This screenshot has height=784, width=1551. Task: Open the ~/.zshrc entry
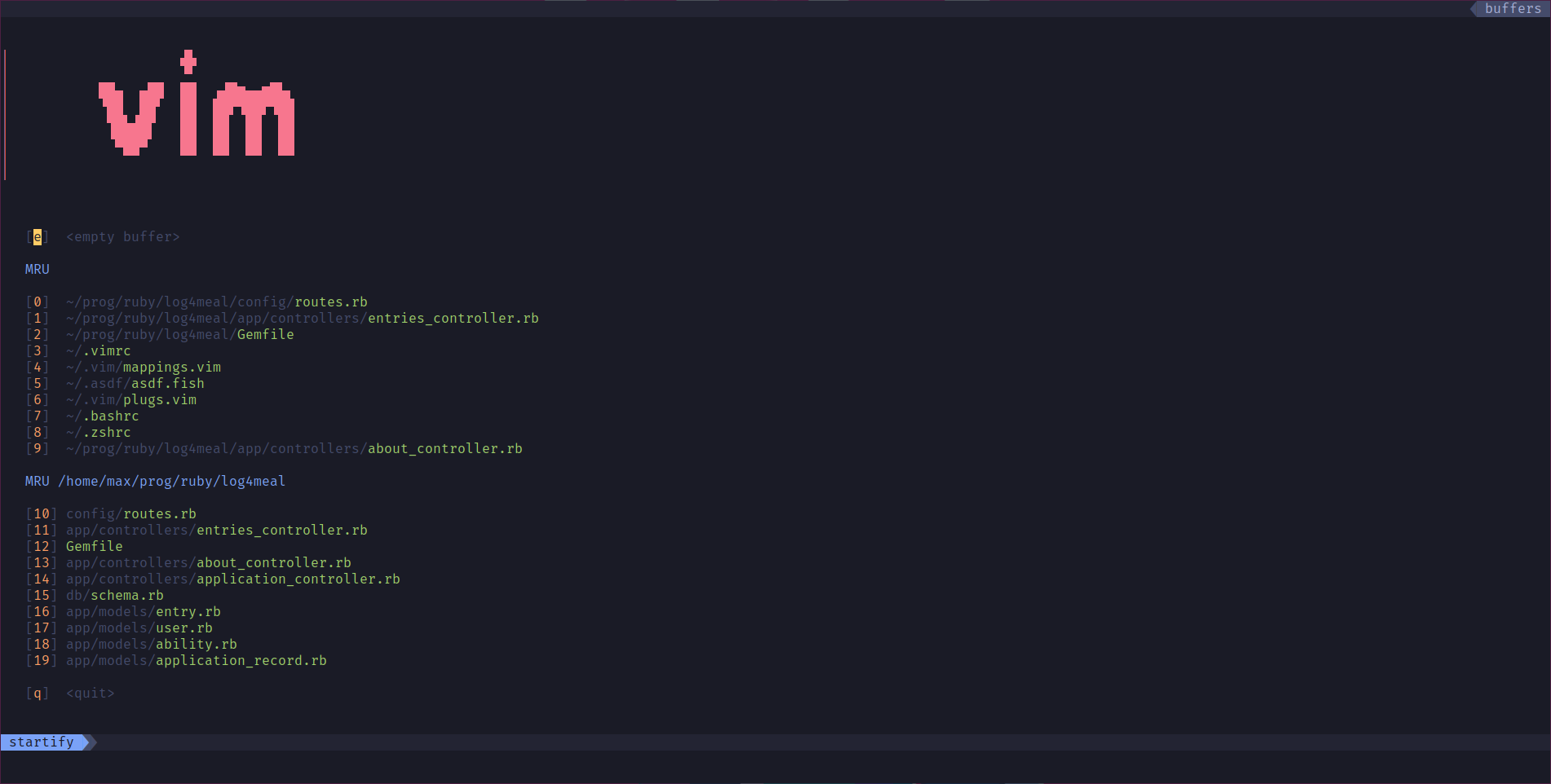[99, 433]
